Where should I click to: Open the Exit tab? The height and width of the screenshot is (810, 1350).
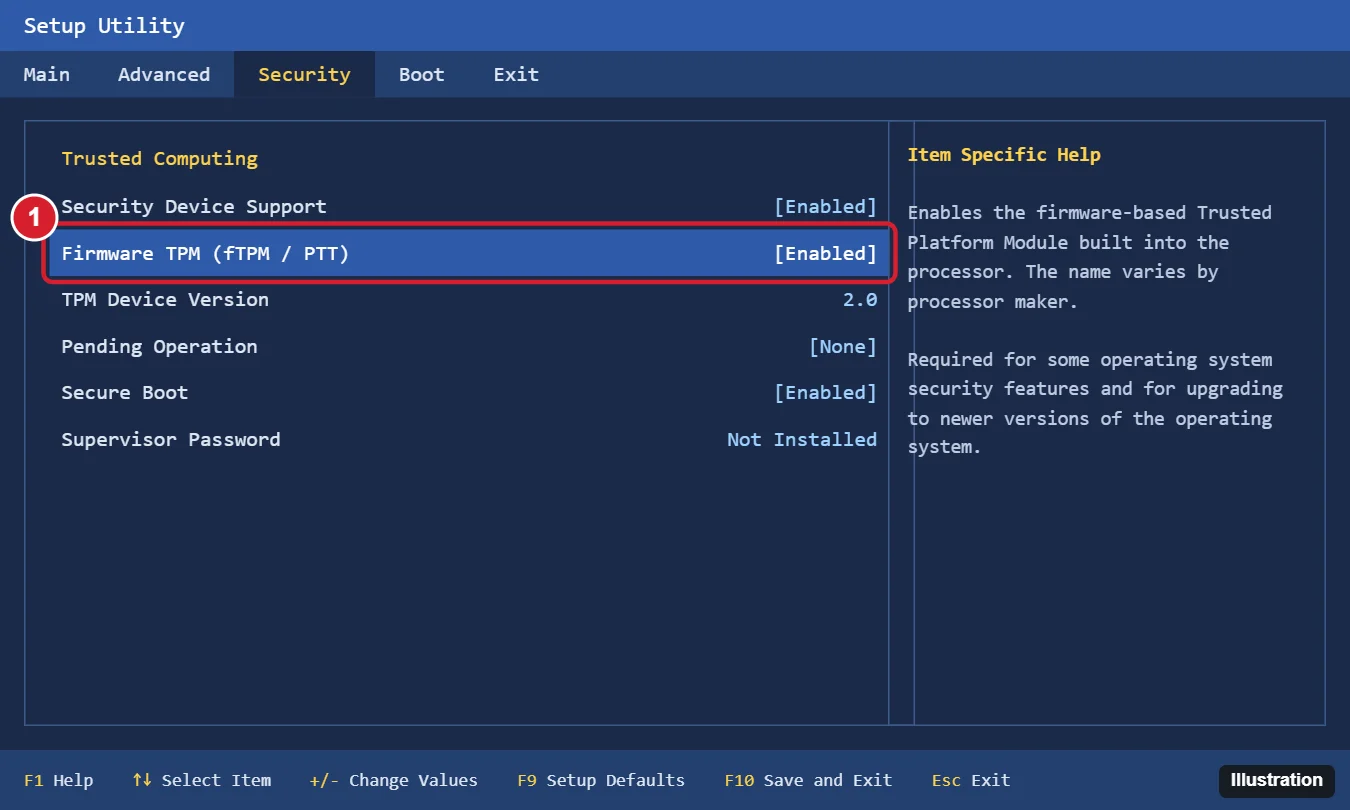516,75
